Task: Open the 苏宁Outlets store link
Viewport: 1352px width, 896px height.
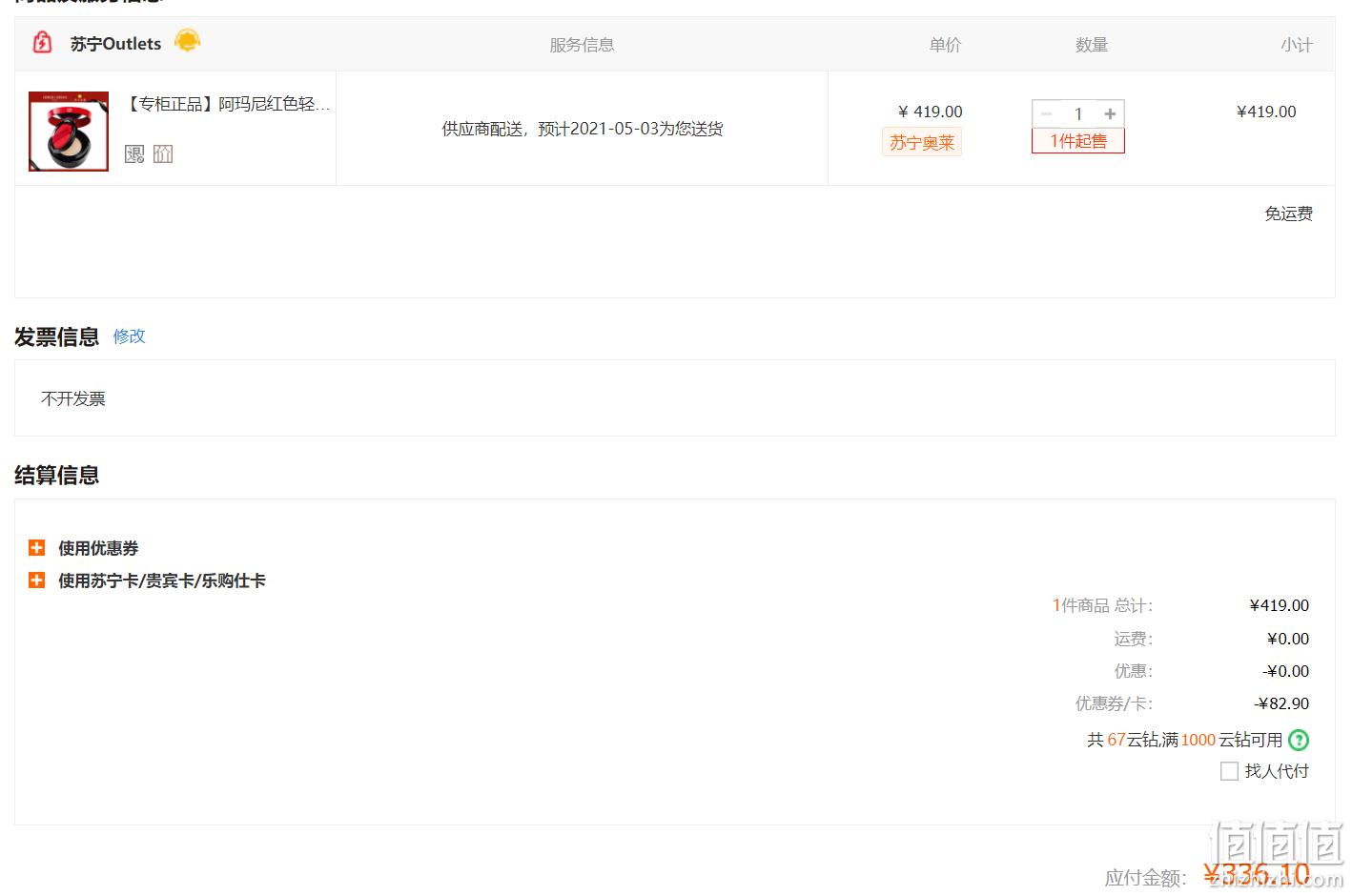Action: (115, 44)
